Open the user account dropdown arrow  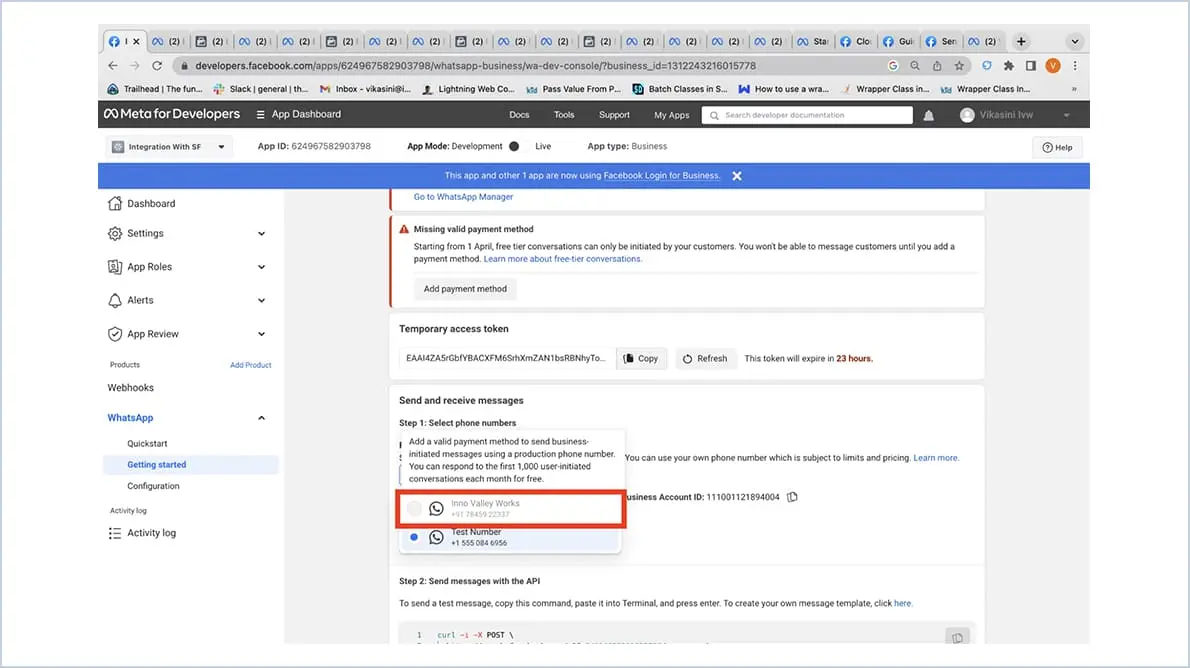click(x=1066, y=115)
